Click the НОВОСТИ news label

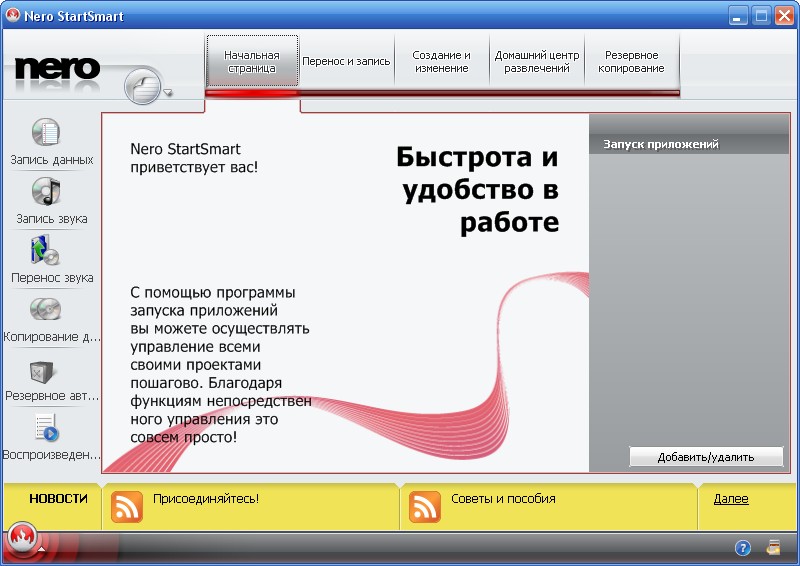pos(58,499)
